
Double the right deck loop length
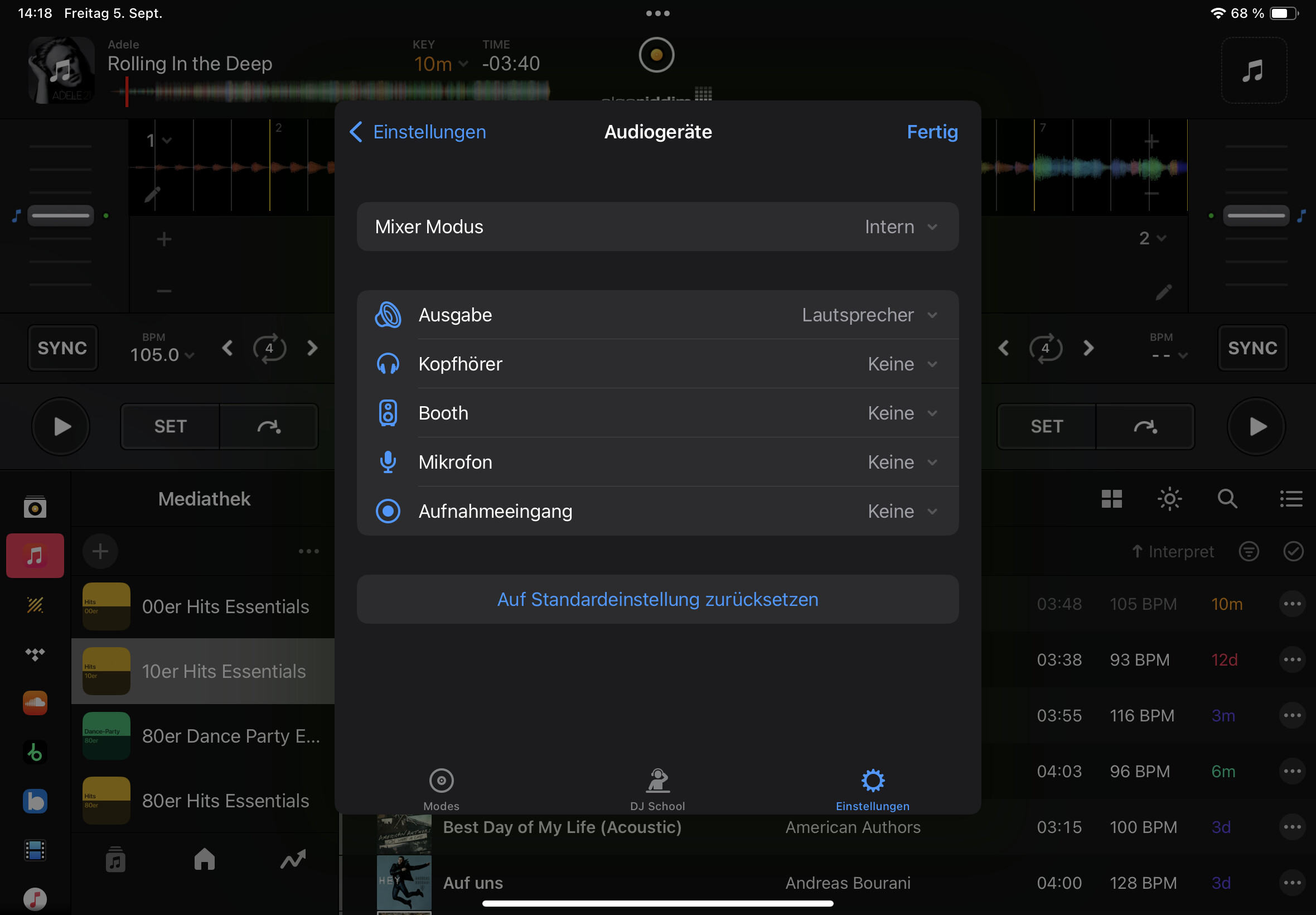1088,348
